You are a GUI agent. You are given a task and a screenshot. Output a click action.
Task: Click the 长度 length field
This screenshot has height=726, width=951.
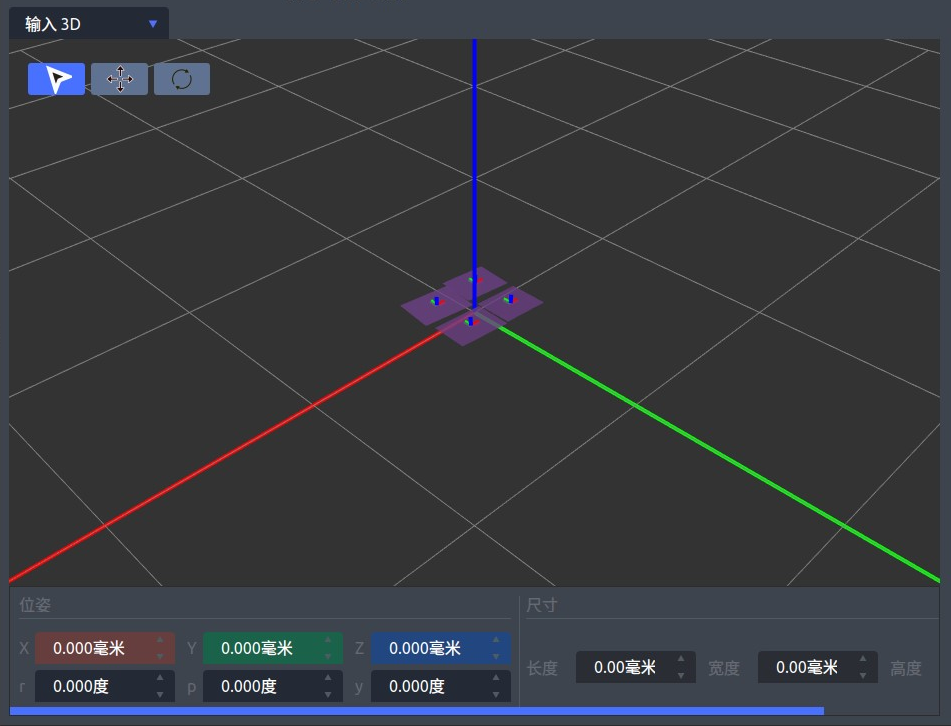[636, 667]
